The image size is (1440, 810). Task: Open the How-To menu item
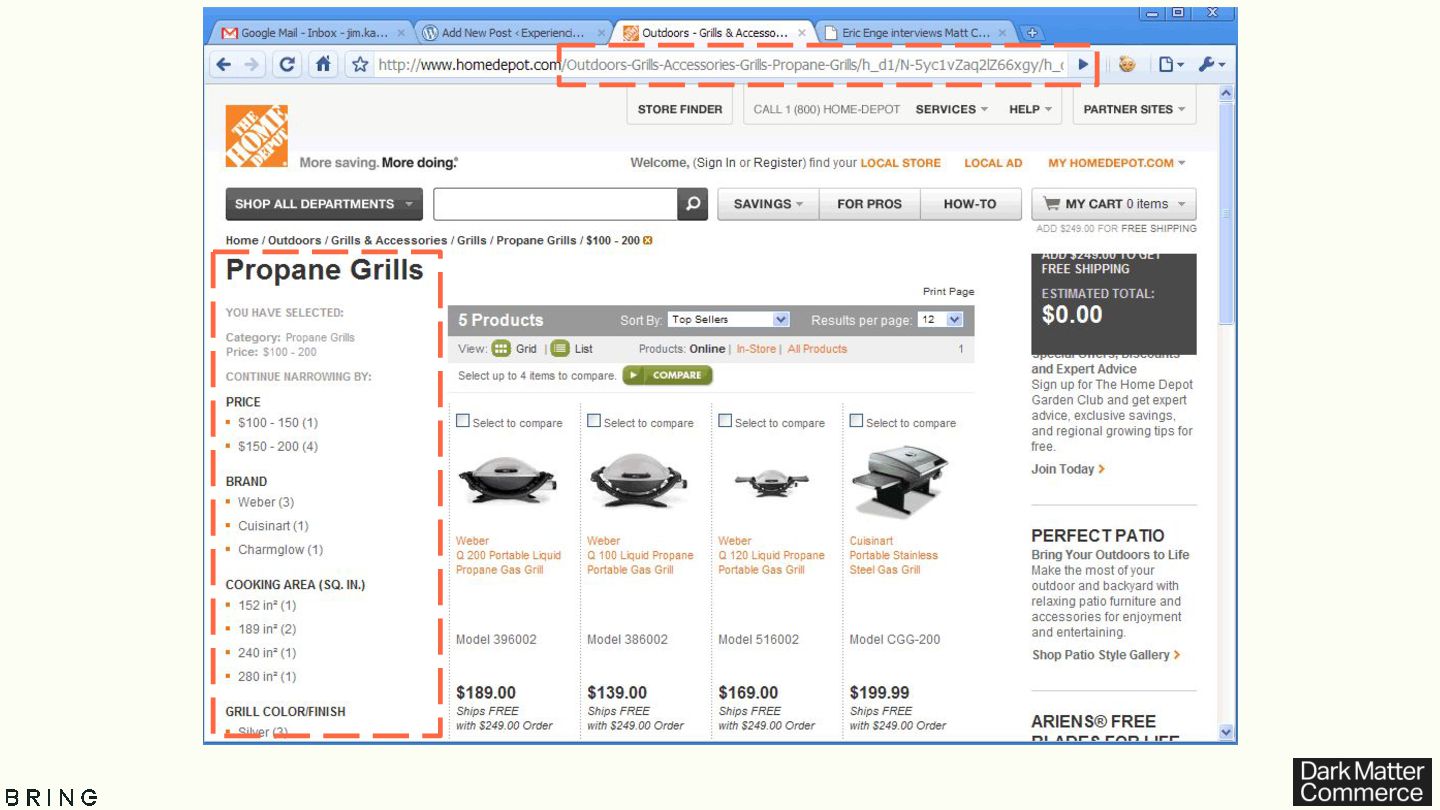tap(970, 204)
